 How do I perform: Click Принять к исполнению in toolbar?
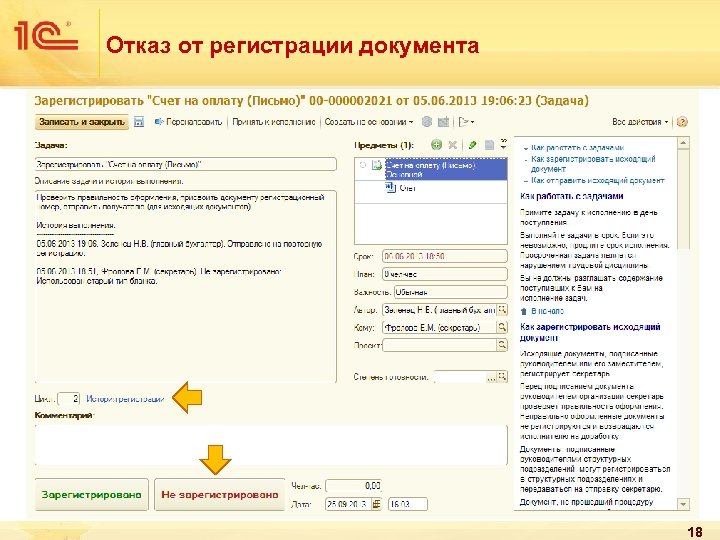(x=274, y=122)
